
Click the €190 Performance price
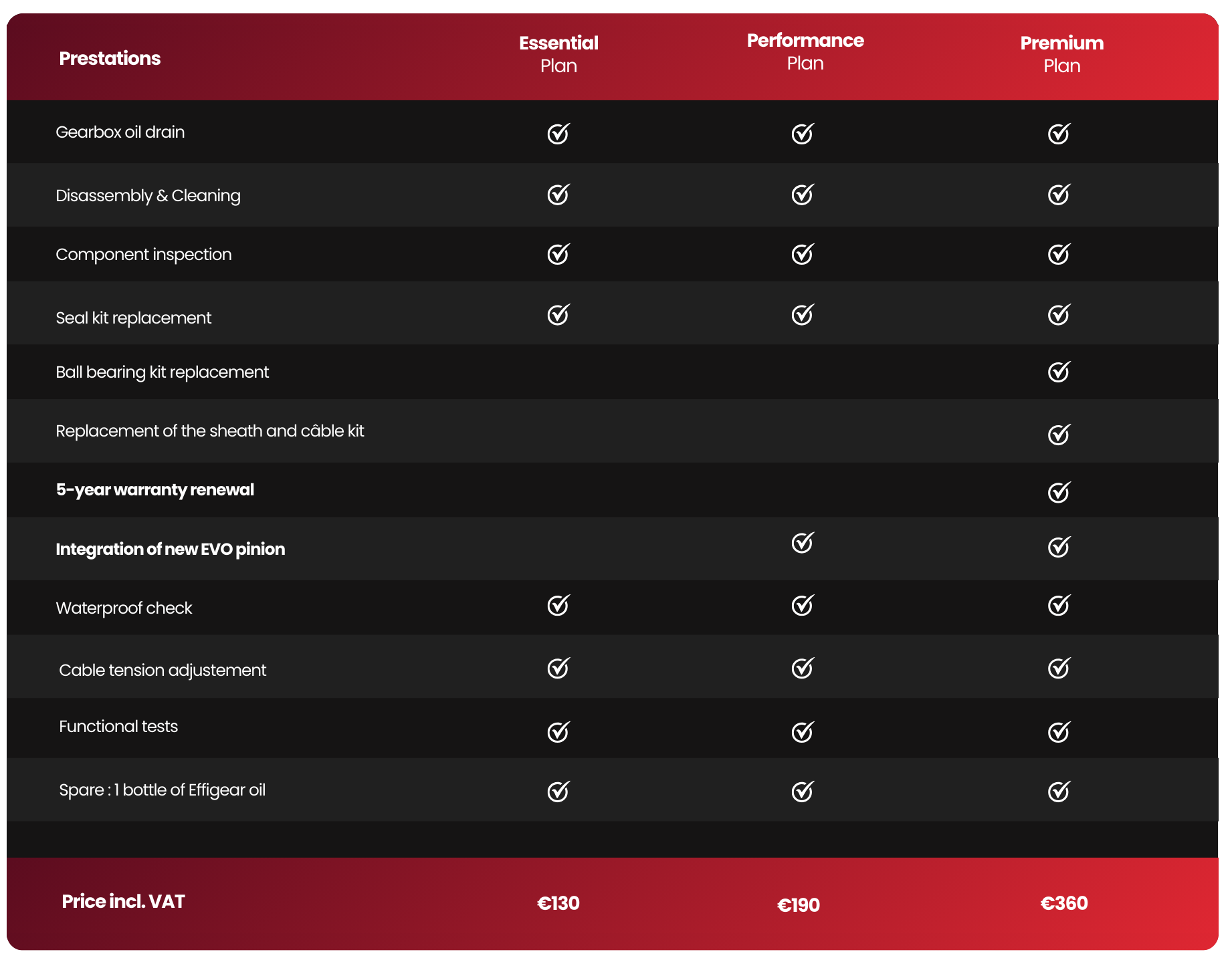coord(799,905)
